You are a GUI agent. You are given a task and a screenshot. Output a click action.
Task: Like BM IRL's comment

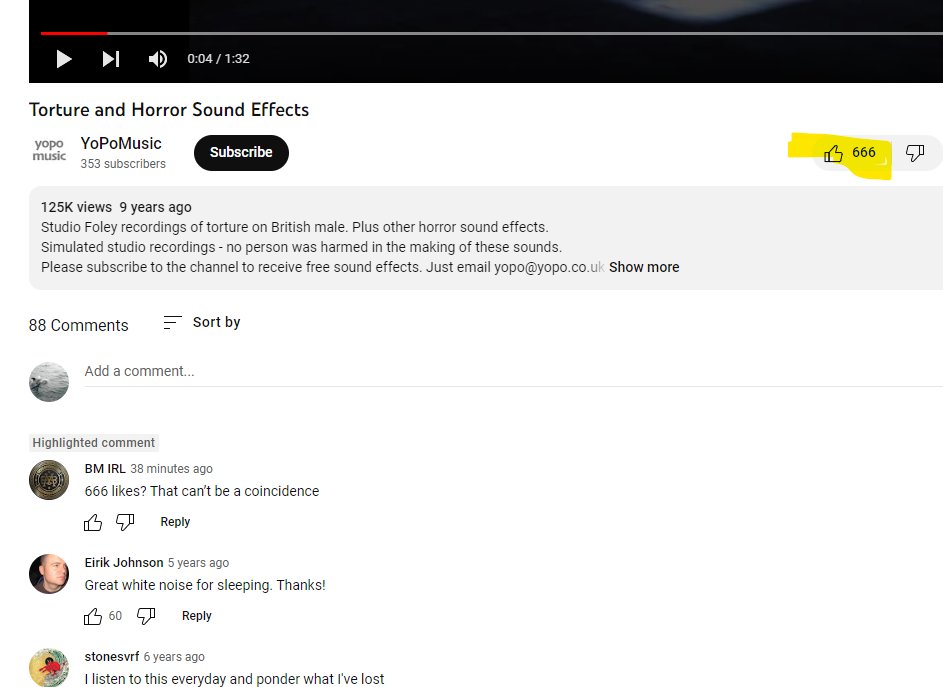tap(93, 522)
